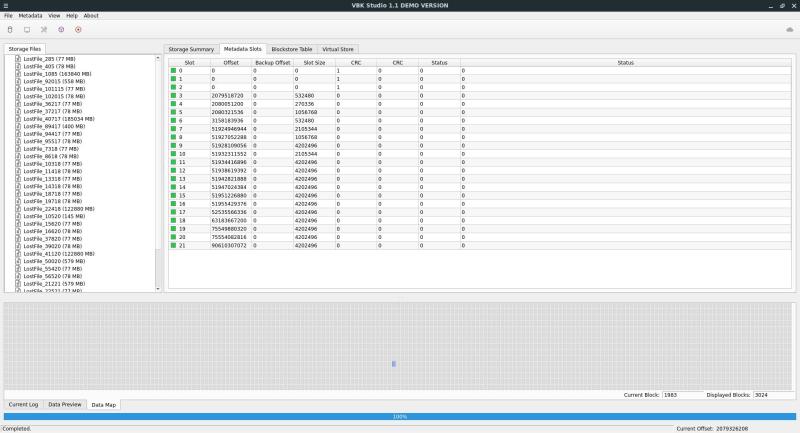Click the green status square of slot 10
Screen dimensions: 800x433
(x=173, y=154)
